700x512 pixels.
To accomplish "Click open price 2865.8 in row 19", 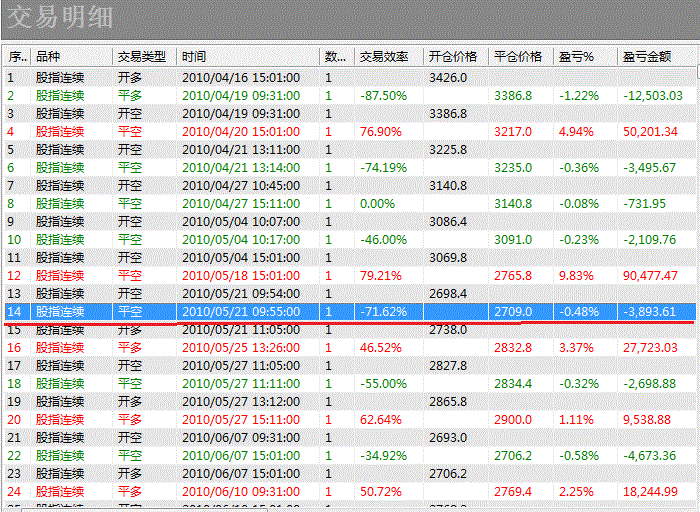I will 448,401.
